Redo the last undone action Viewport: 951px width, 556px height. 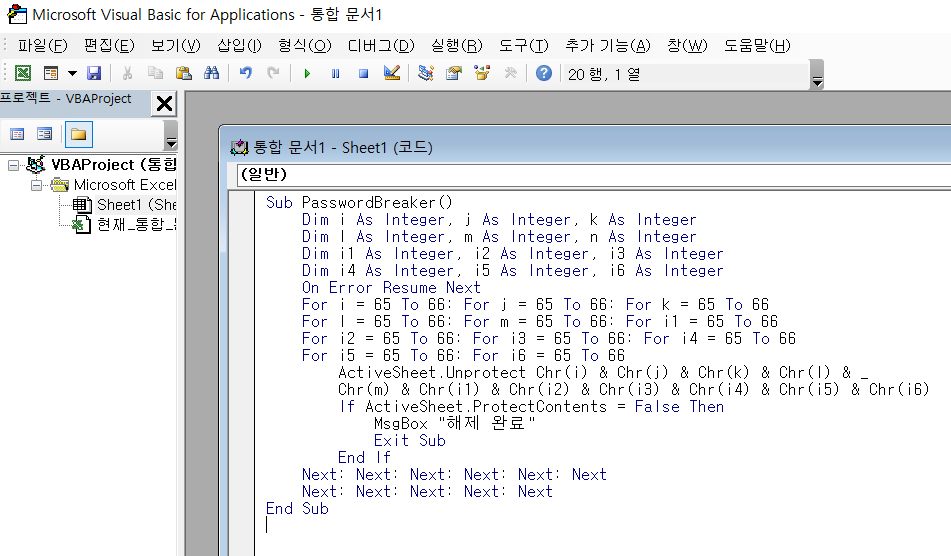[x=274, y=73]
